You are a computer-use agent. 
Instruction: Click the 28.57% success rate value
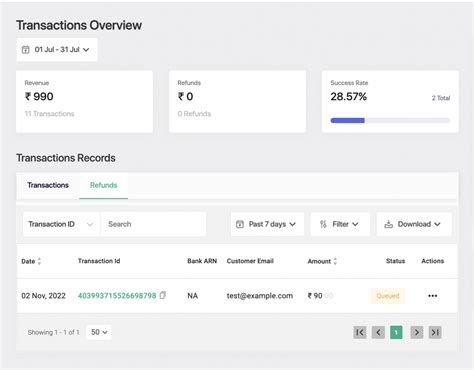(x=349, y=97)
